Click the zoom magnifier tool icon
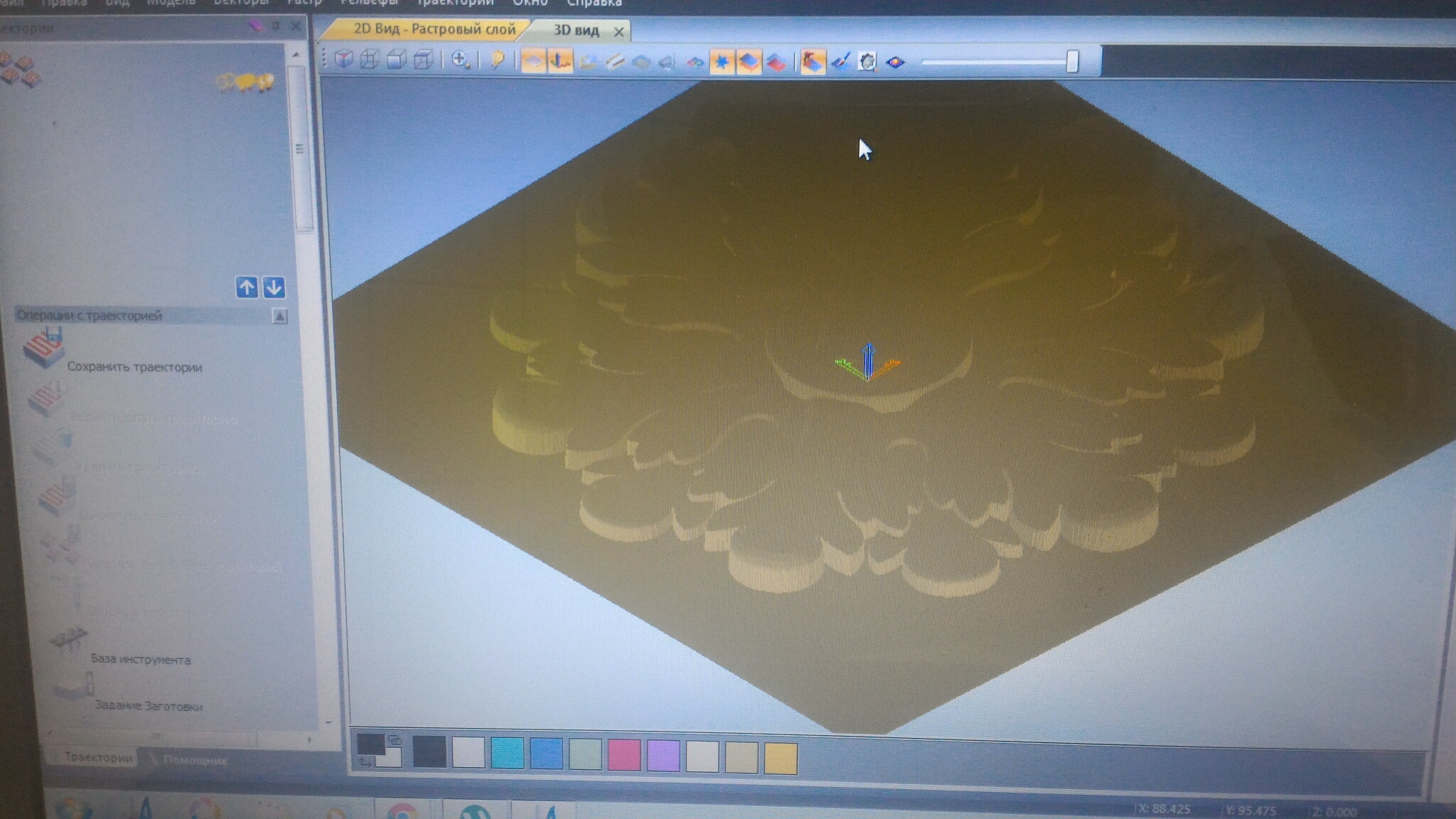The height and width of the screenshot is (819, 1456). click(460, 60)
